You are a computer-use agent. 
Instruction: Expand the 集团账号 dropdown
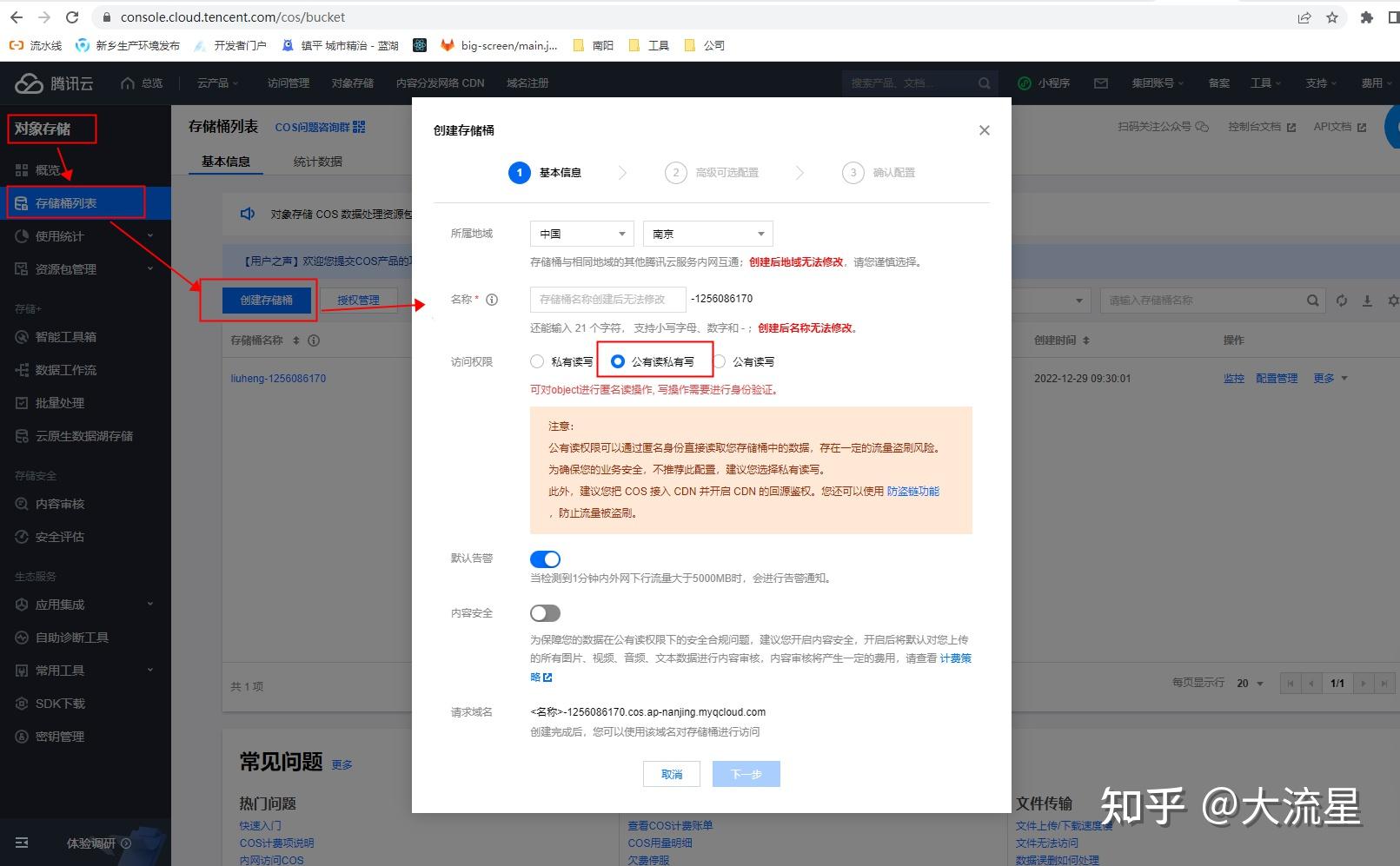point(1158,83)
